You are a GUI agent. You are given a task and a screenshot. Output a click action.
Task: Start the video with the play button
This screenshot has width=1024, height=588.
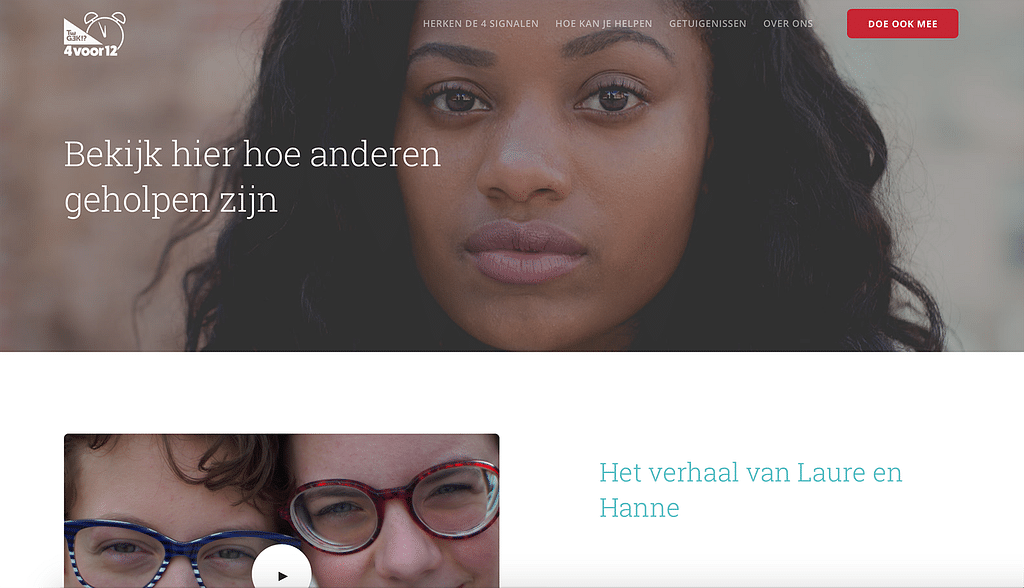point(282,567)
